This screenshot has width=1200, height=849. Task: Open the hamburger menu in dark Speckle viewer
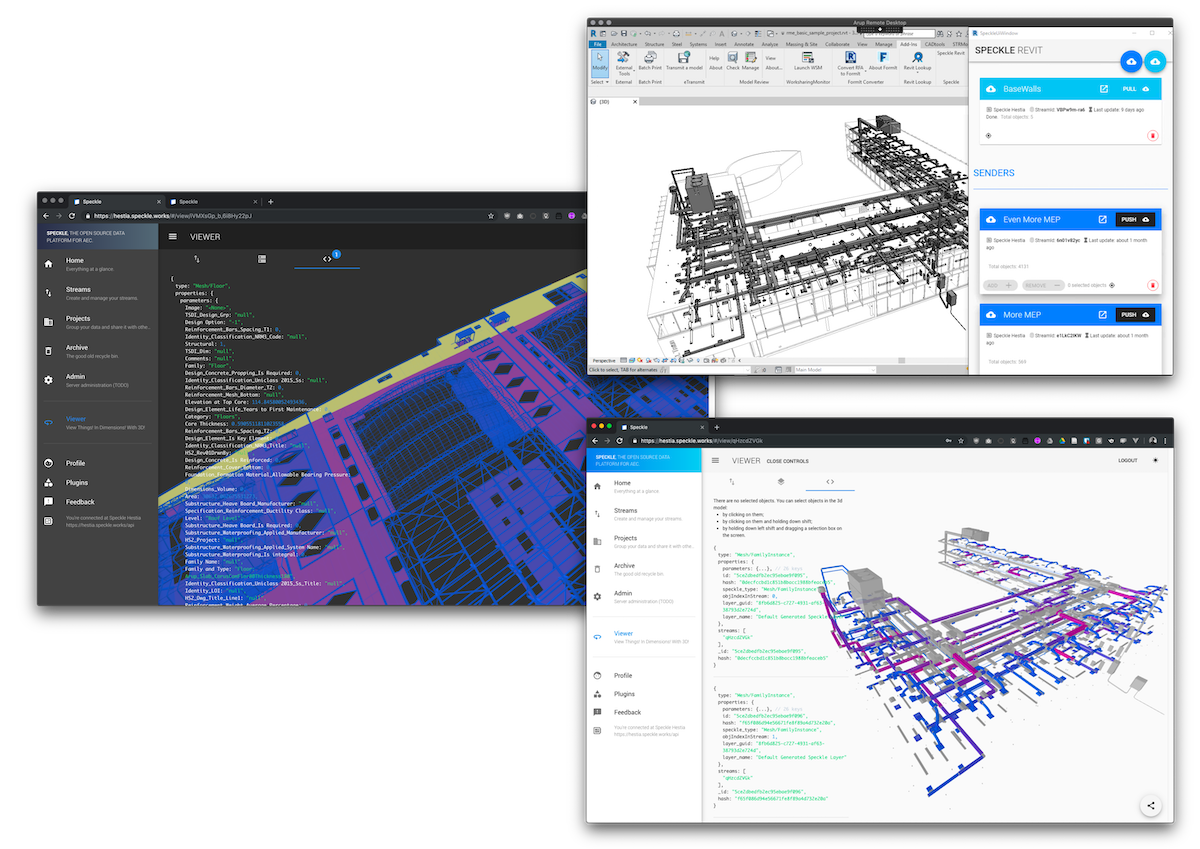coord(173,237)
